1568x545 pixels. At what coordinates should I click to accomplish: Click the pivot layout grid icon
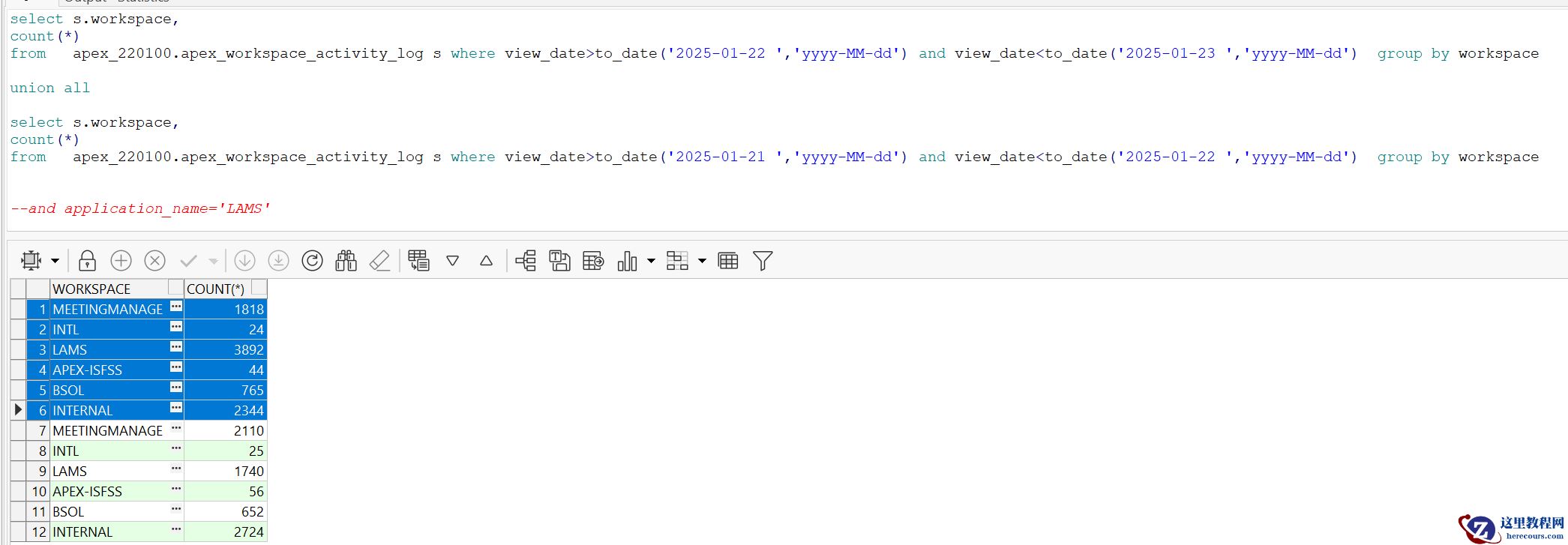[677, 261]
